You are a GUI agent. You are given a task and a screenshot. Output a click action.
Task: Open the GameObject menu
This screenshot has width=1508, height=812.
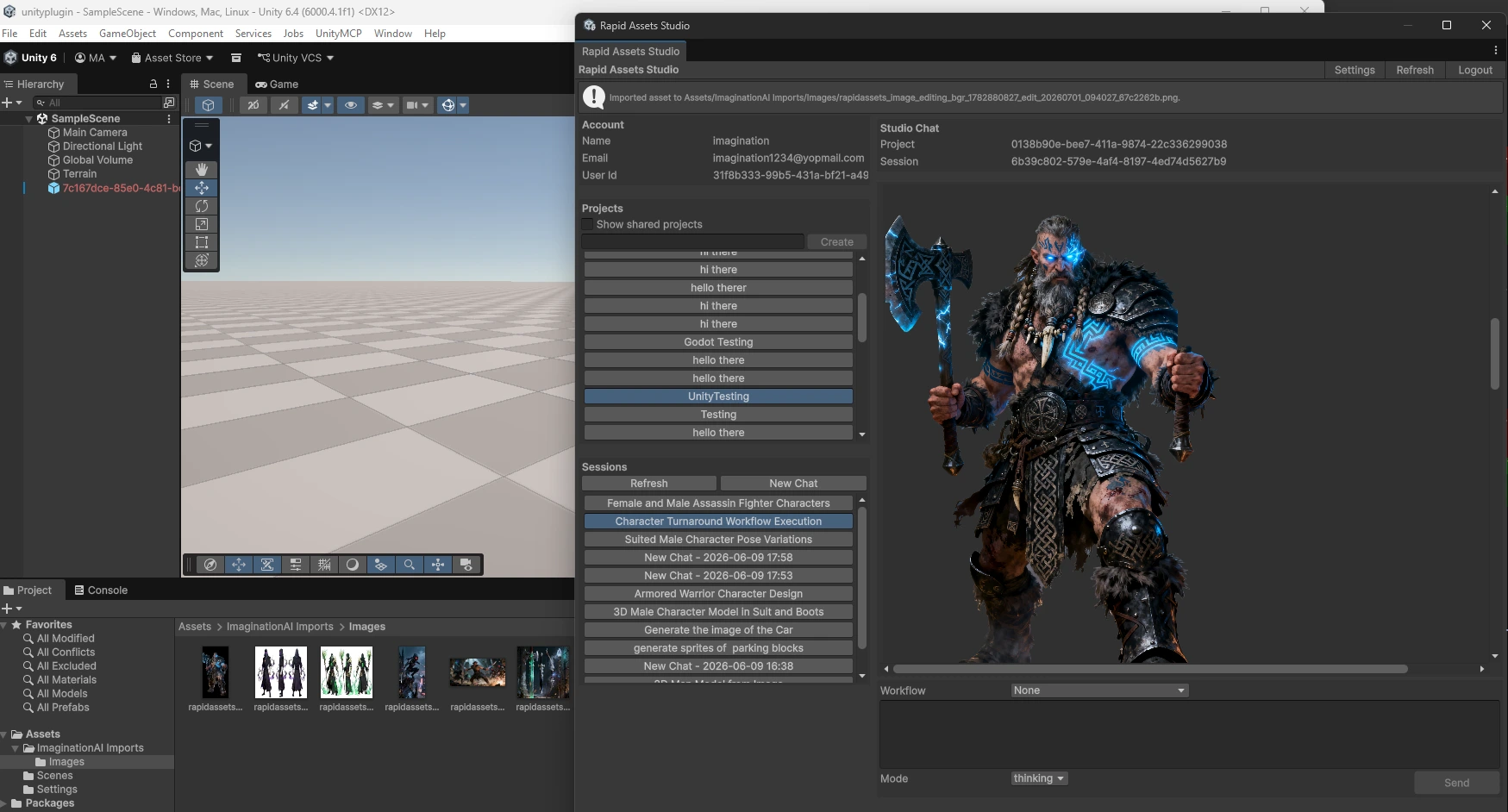(x=128, y=34)
